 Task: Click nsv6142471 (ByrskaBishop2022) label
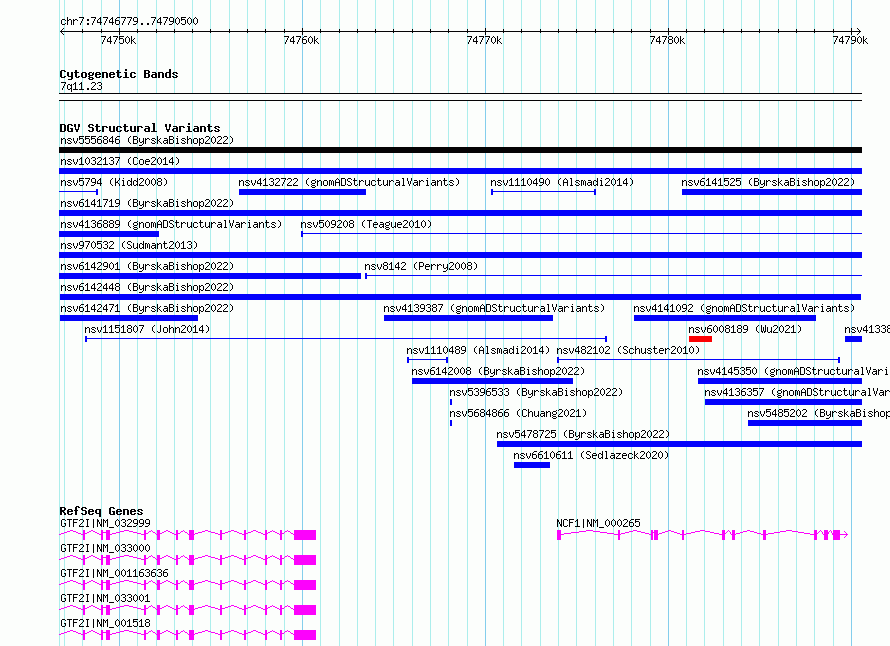[x=147, y=308]
